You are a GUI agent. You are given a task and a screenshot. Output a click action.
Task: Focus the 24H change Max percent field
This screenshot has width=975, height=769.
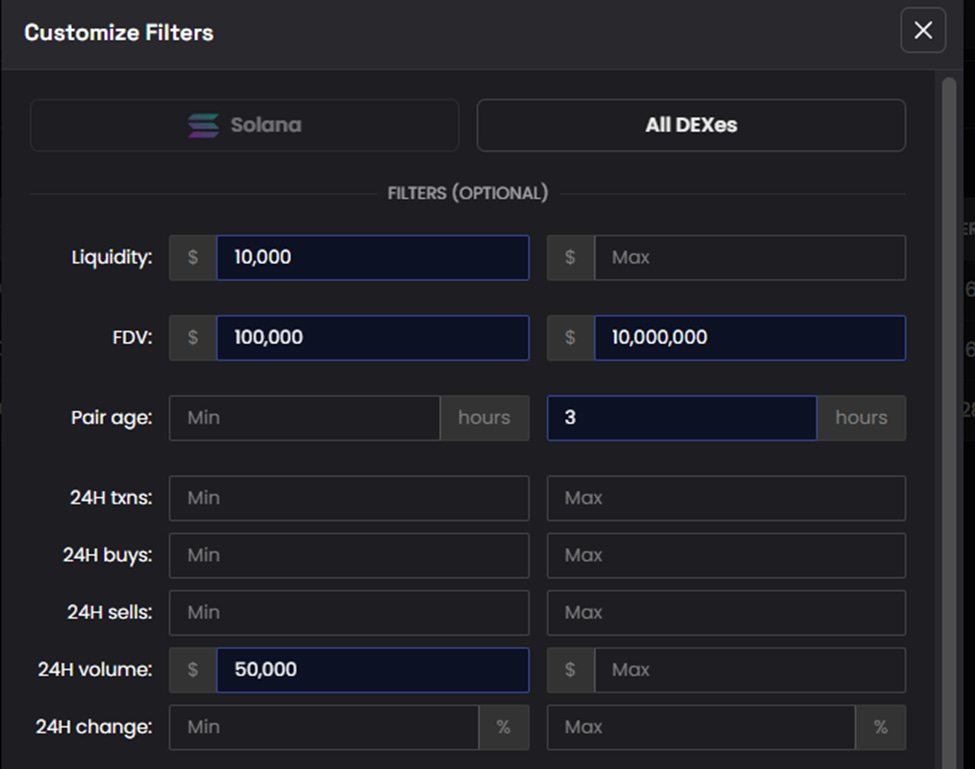(701, 727)
